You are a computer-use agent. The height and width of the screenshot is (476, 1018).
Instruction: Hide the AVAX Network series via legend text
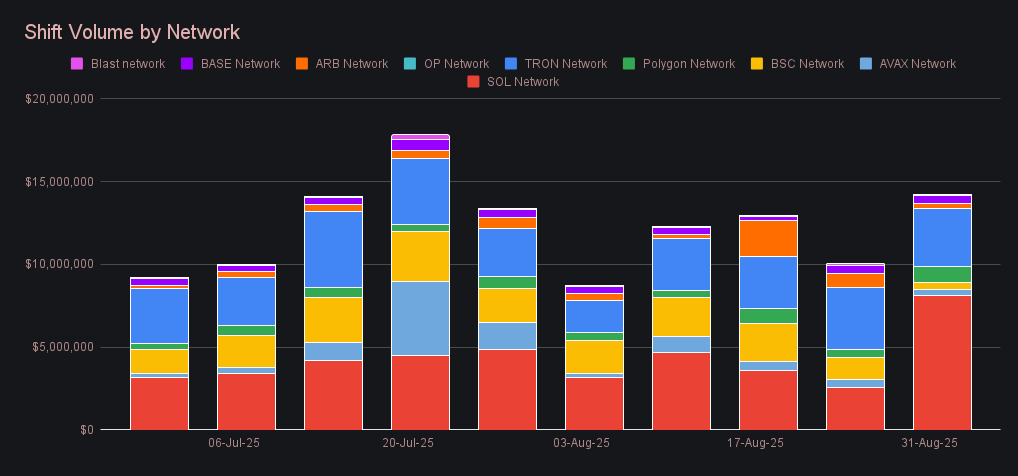pos(917,64)
